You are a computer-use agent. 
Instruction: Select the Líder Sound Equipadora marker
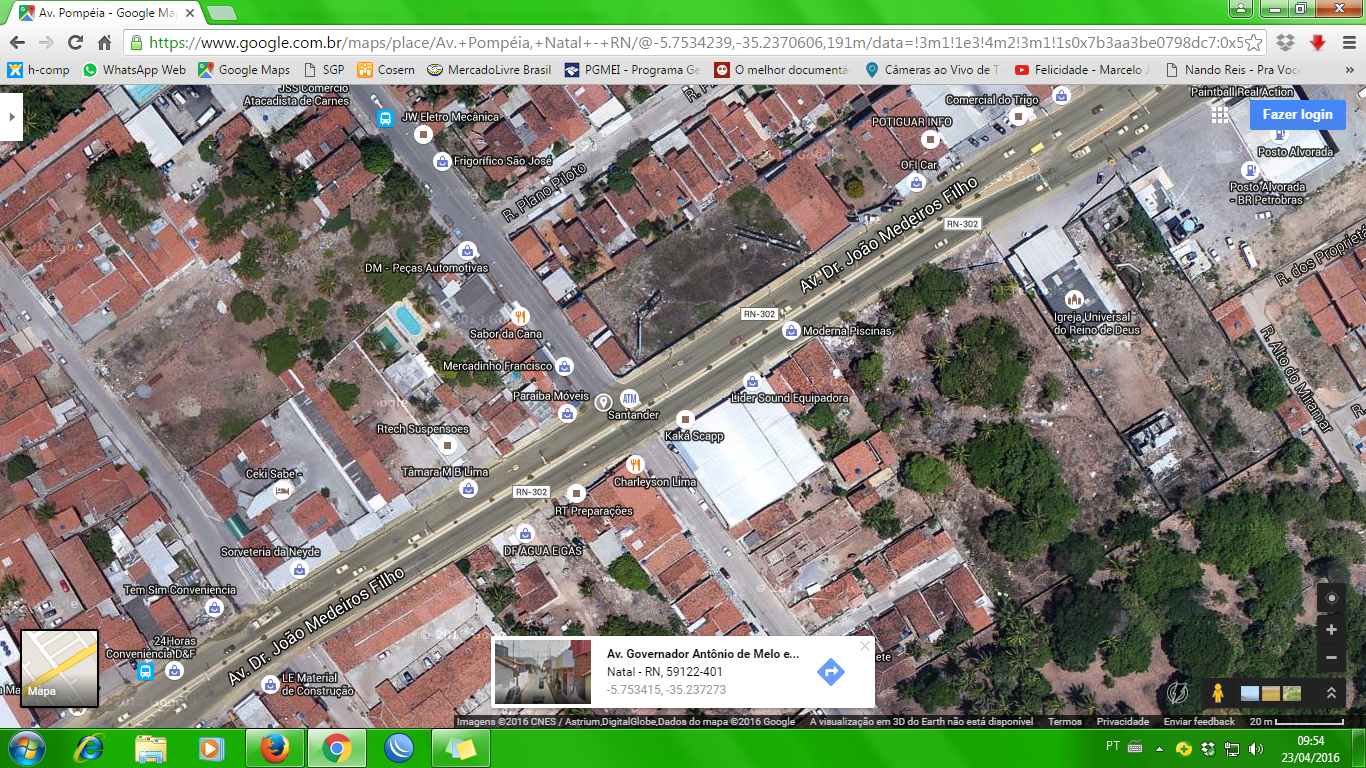point(752,381)
